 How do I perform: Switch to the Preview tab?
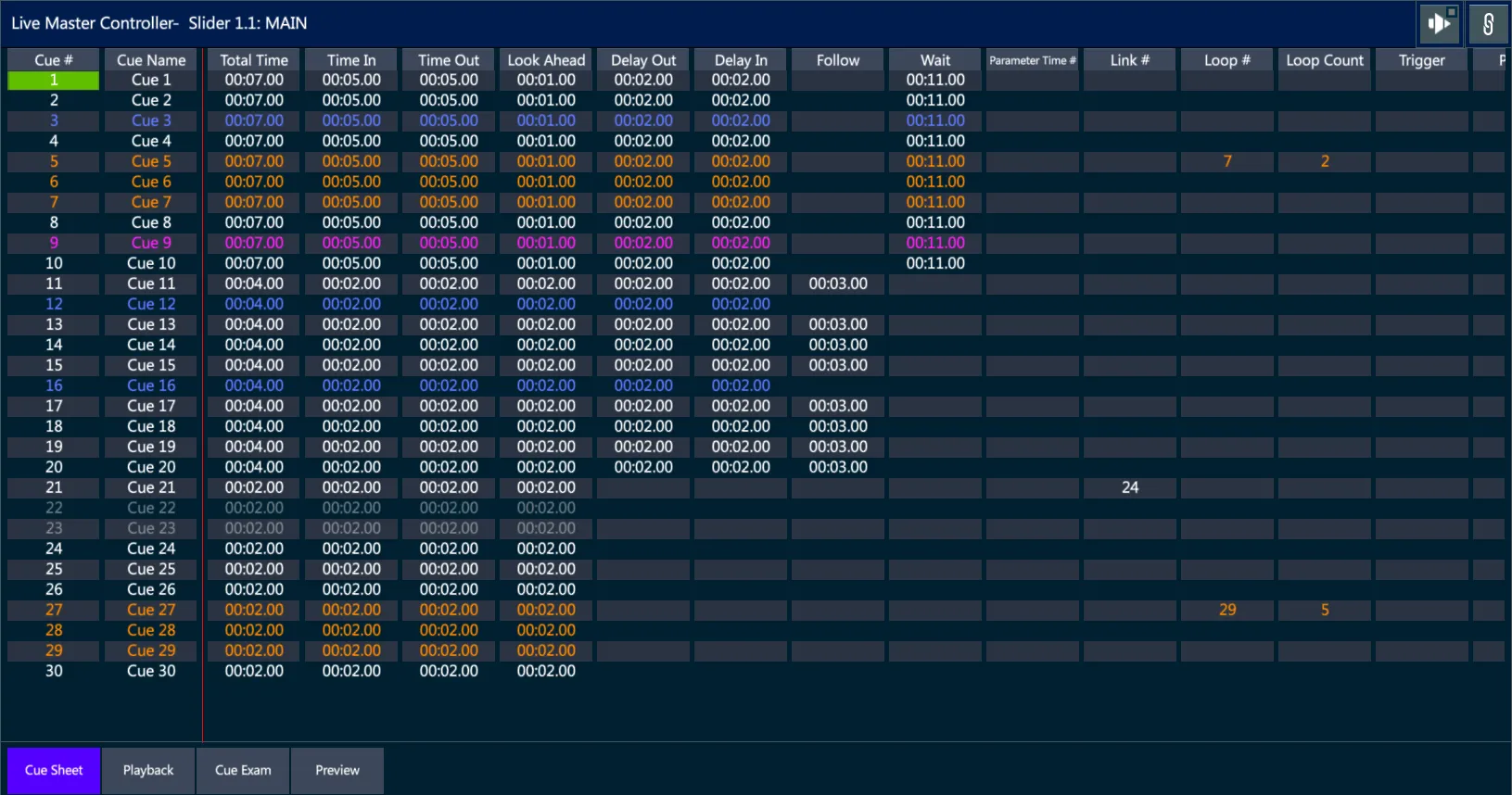(337, 770)
